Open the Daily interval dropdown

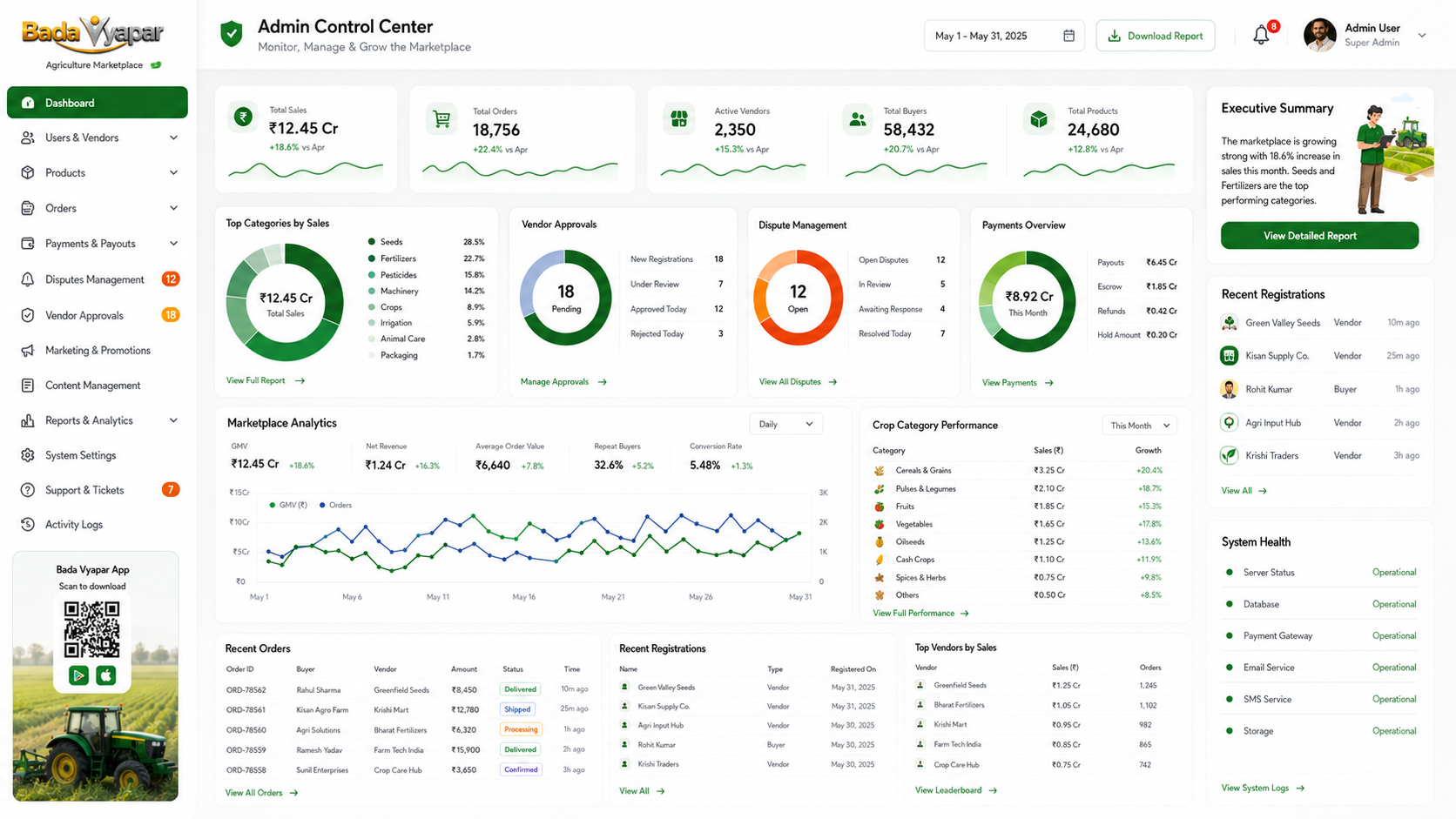(x=785, y=424)
